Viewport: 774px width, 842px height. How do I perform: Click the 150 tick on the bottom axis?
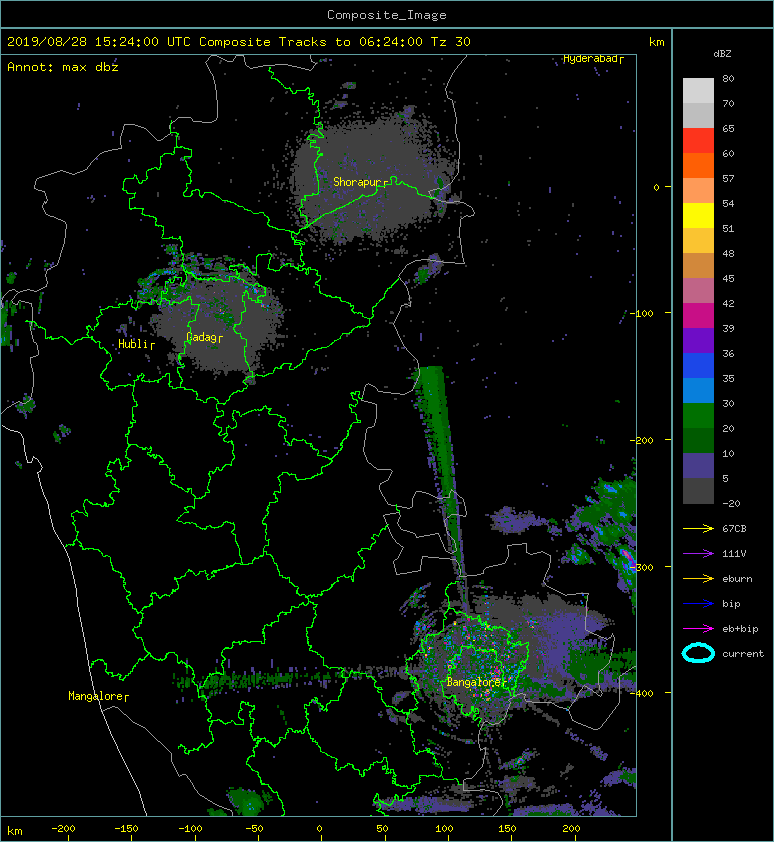click(507, 829)
